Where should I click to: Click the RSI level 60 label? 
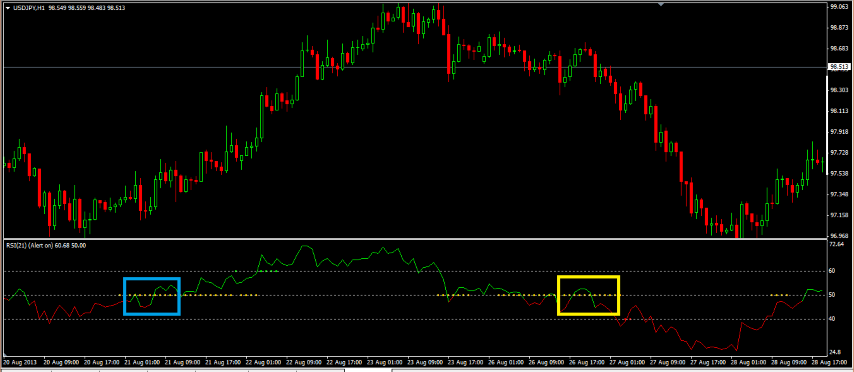tap(833, 271)
